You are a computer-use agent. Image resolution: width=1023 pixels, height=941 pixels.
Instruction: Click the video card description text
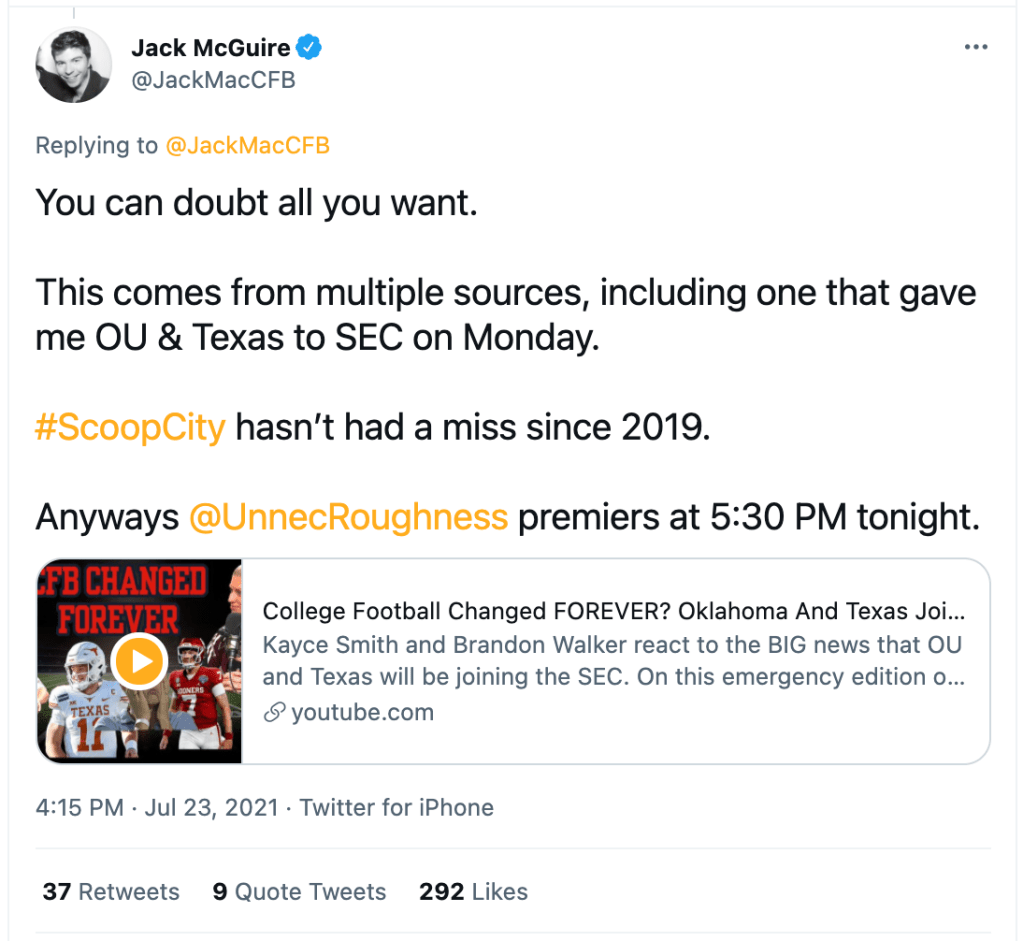[612, 661]
